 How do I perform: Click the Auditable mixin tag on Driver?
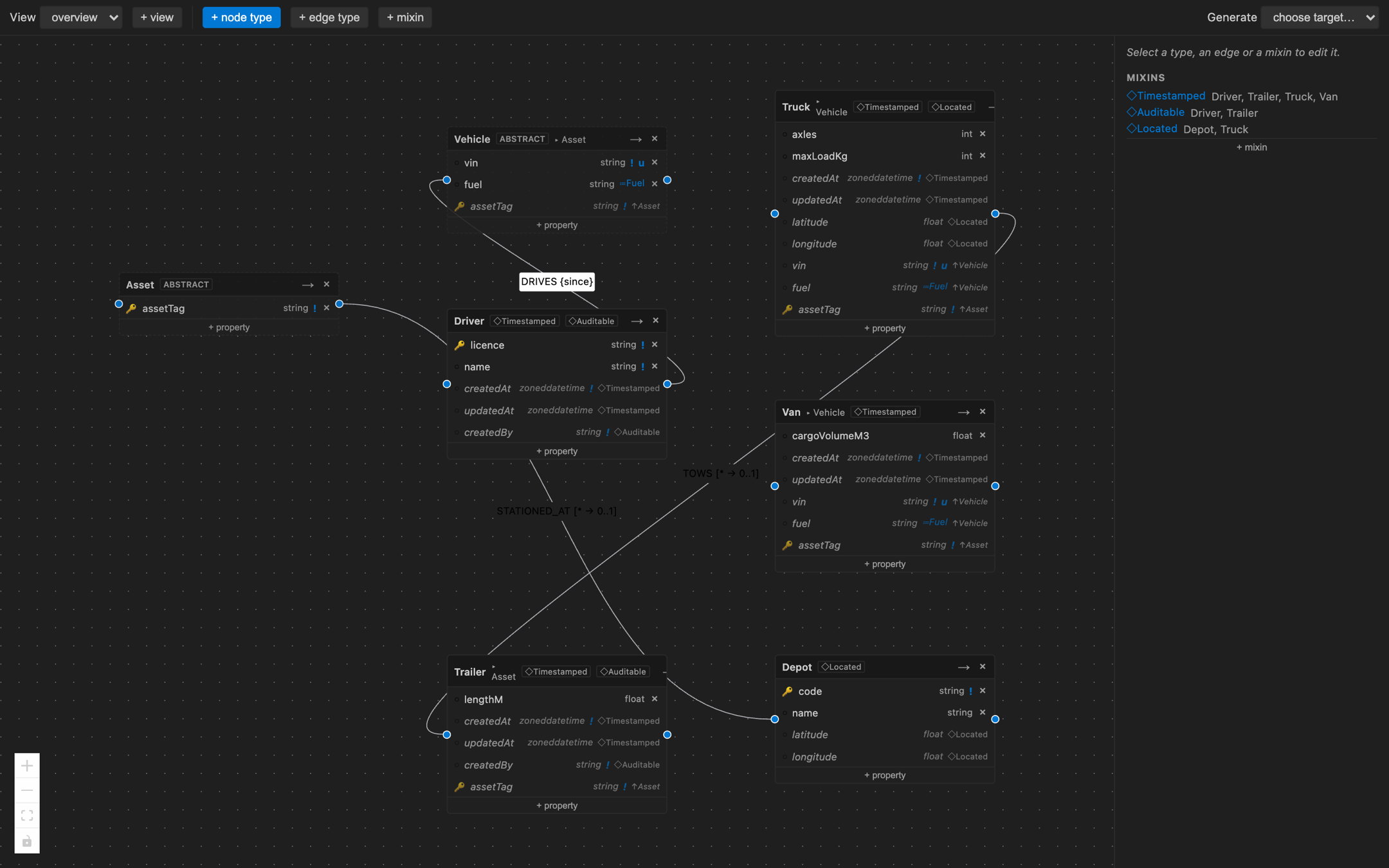click(592, 321)
